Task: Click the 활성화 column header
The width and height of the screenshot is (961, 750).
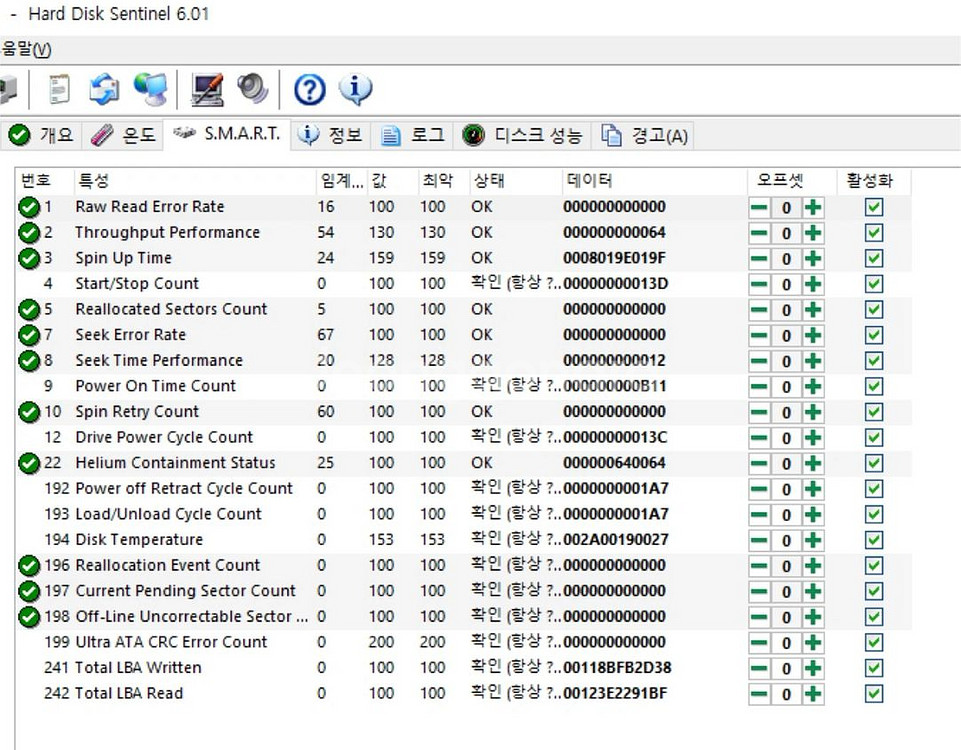Action: point(874,181)
